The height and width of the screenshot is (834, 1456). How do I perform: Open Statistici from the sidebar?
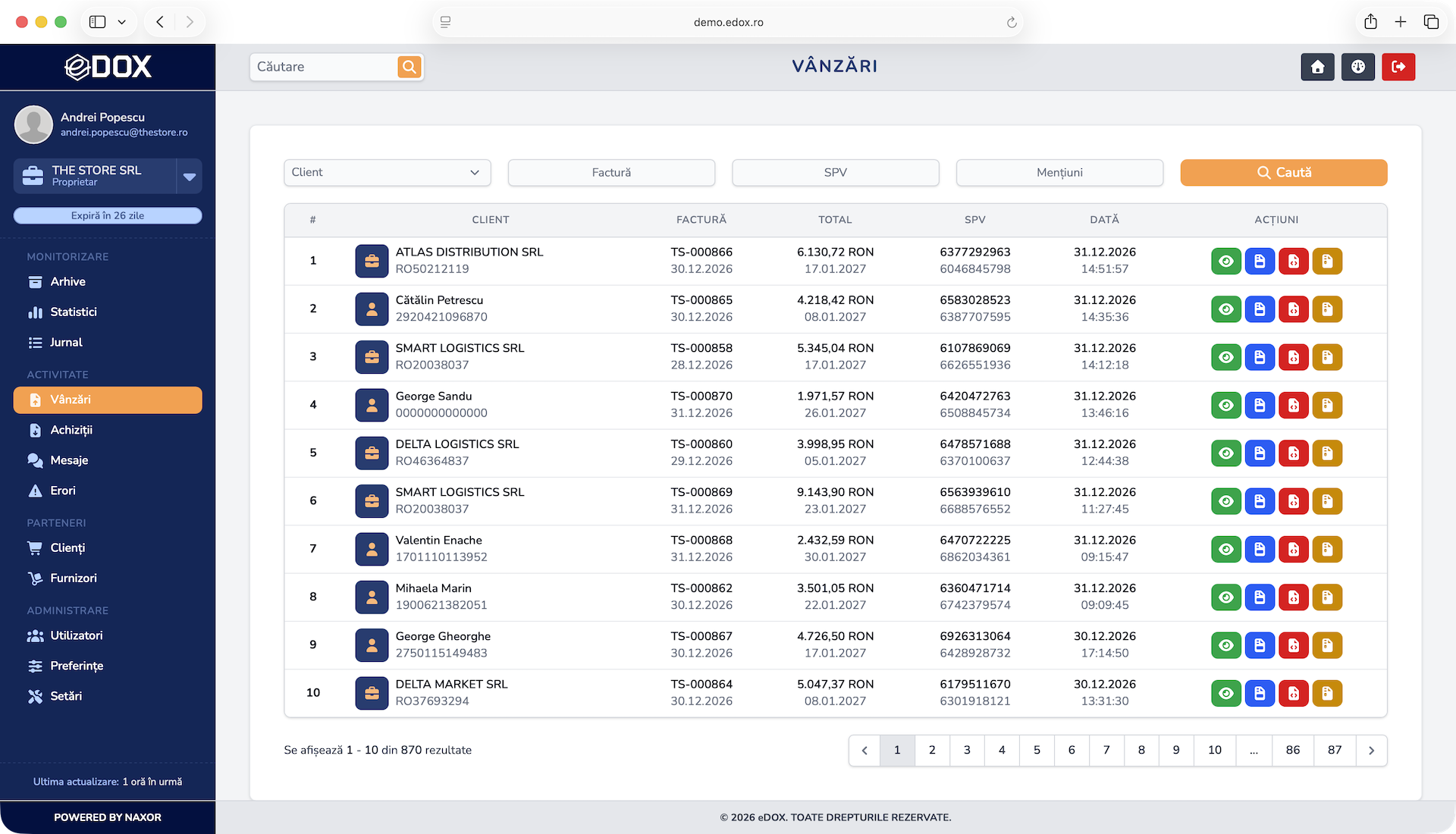(73, 312)
